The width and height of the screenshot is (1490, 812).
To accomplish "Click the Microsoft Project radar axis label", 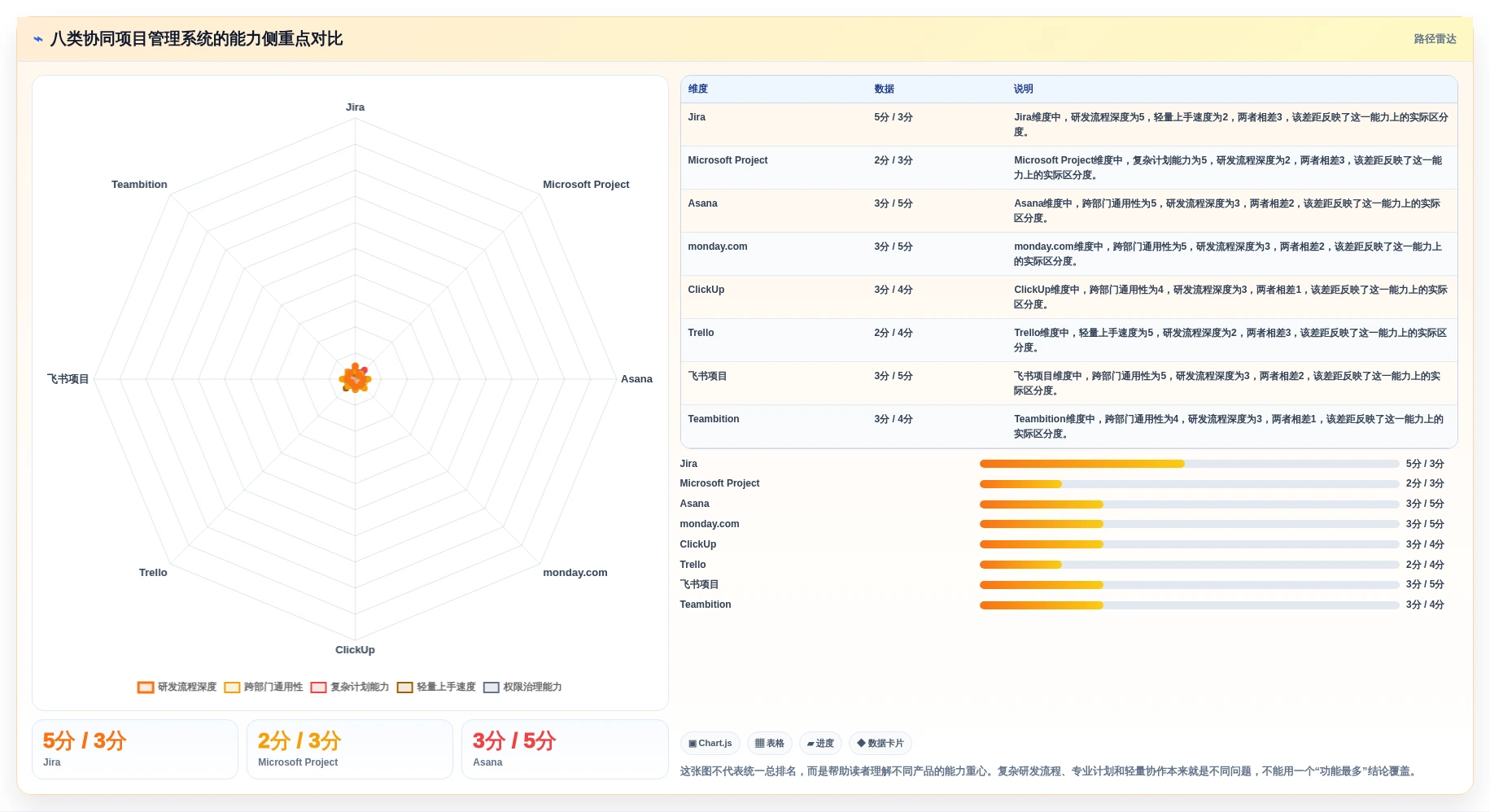I will click(586, 185).
